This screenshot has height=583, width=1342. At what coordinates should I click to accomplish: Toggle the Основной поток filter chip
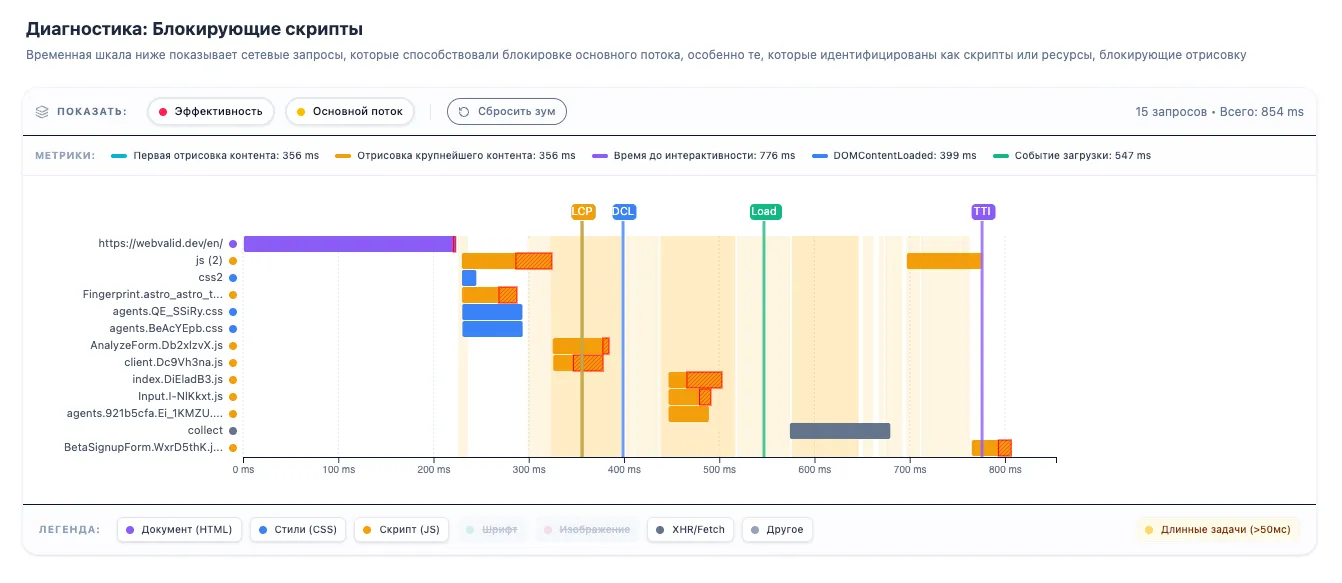click(350, 112)
